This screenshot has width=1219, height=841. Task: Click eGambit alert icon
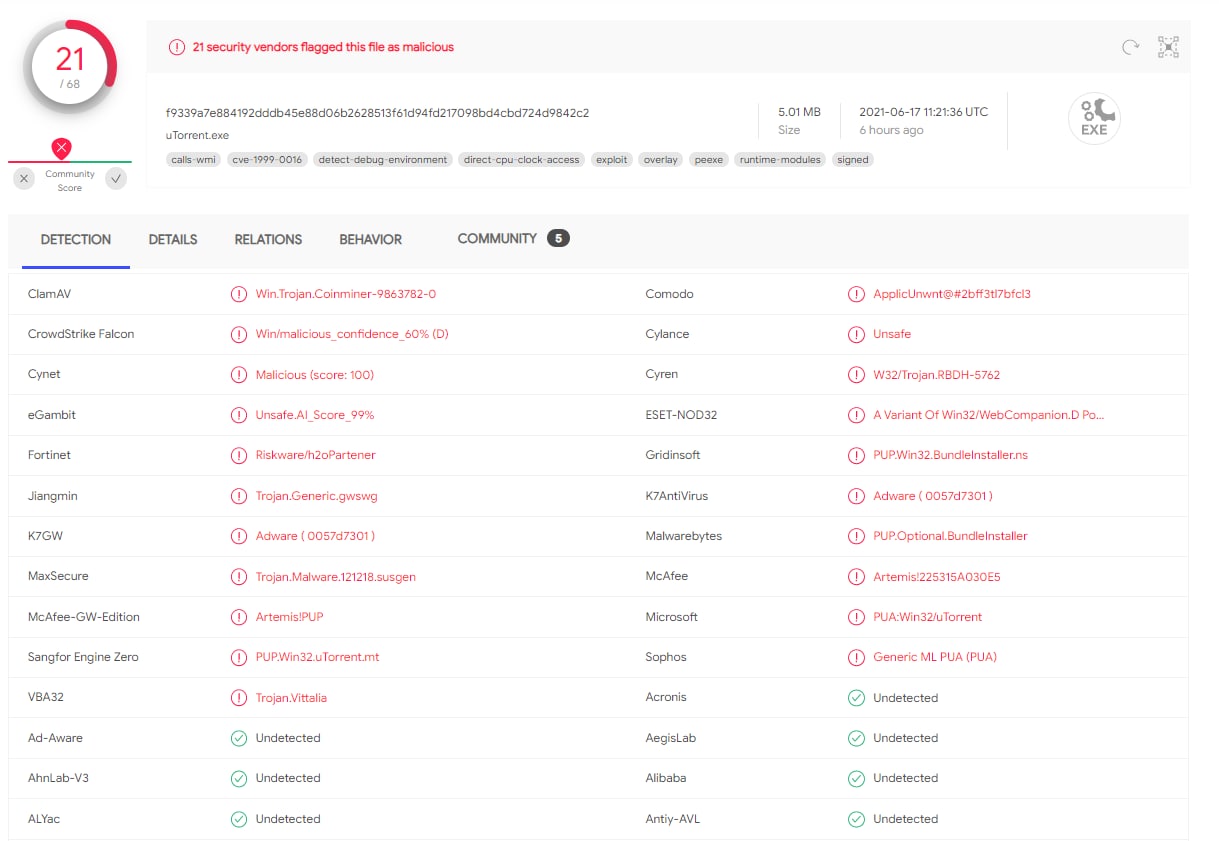[x=239, y=415]
